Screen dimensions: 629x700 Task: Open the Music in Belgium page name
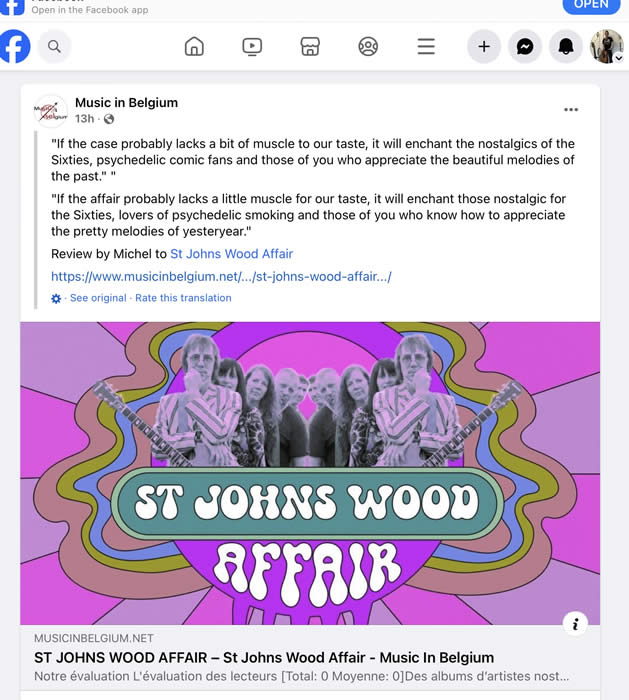tap(126, 103)
